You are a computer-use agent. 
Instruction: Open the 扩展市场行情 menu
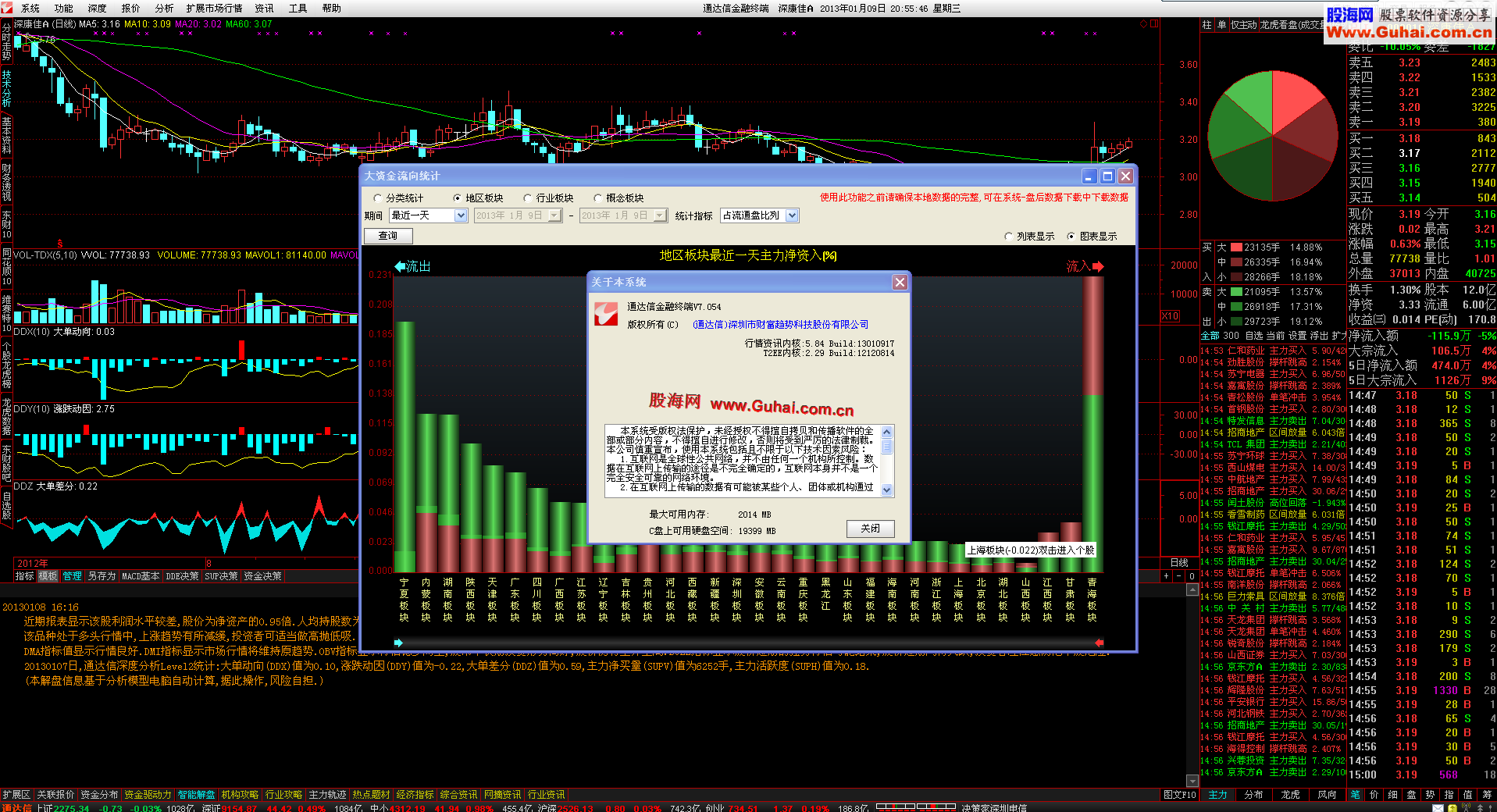pos(215,9)
